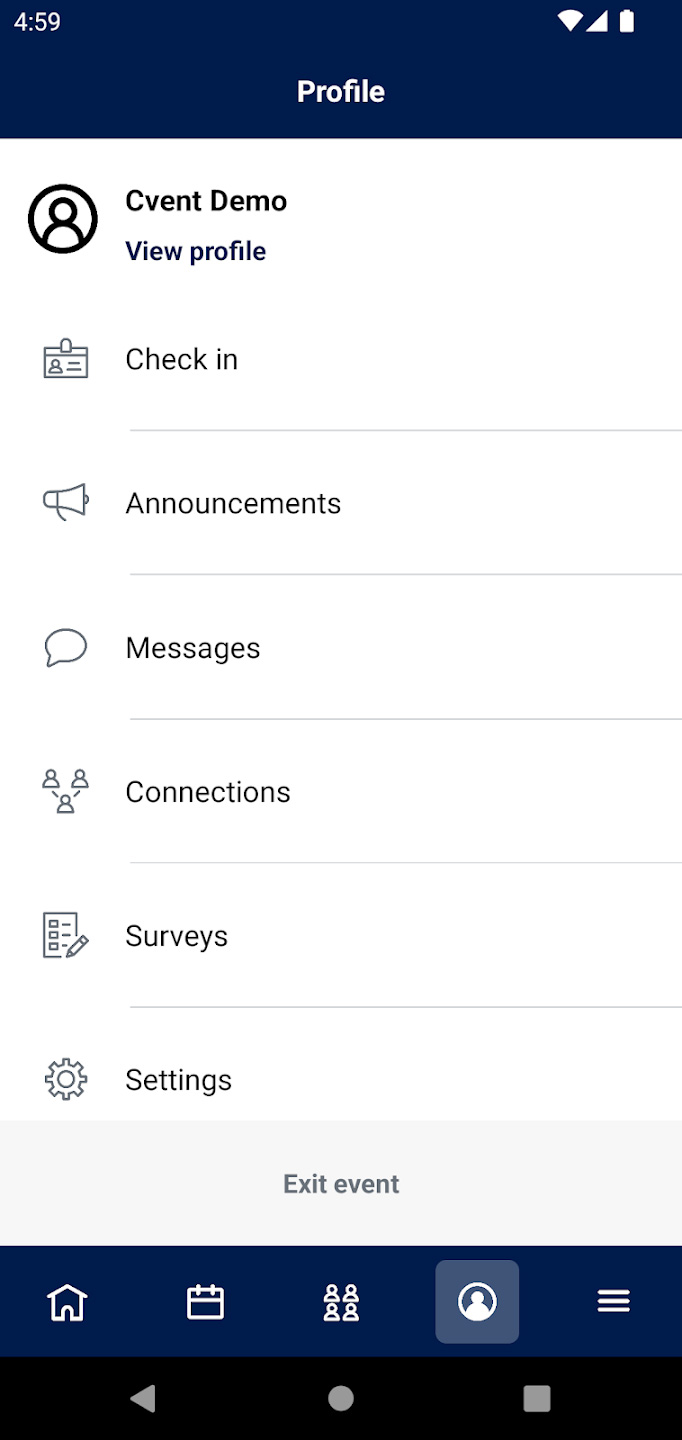The width and height of the screenshot is (682, 1440).
Task: Open the calendar schedule tab
Action: coord(205,1302)
